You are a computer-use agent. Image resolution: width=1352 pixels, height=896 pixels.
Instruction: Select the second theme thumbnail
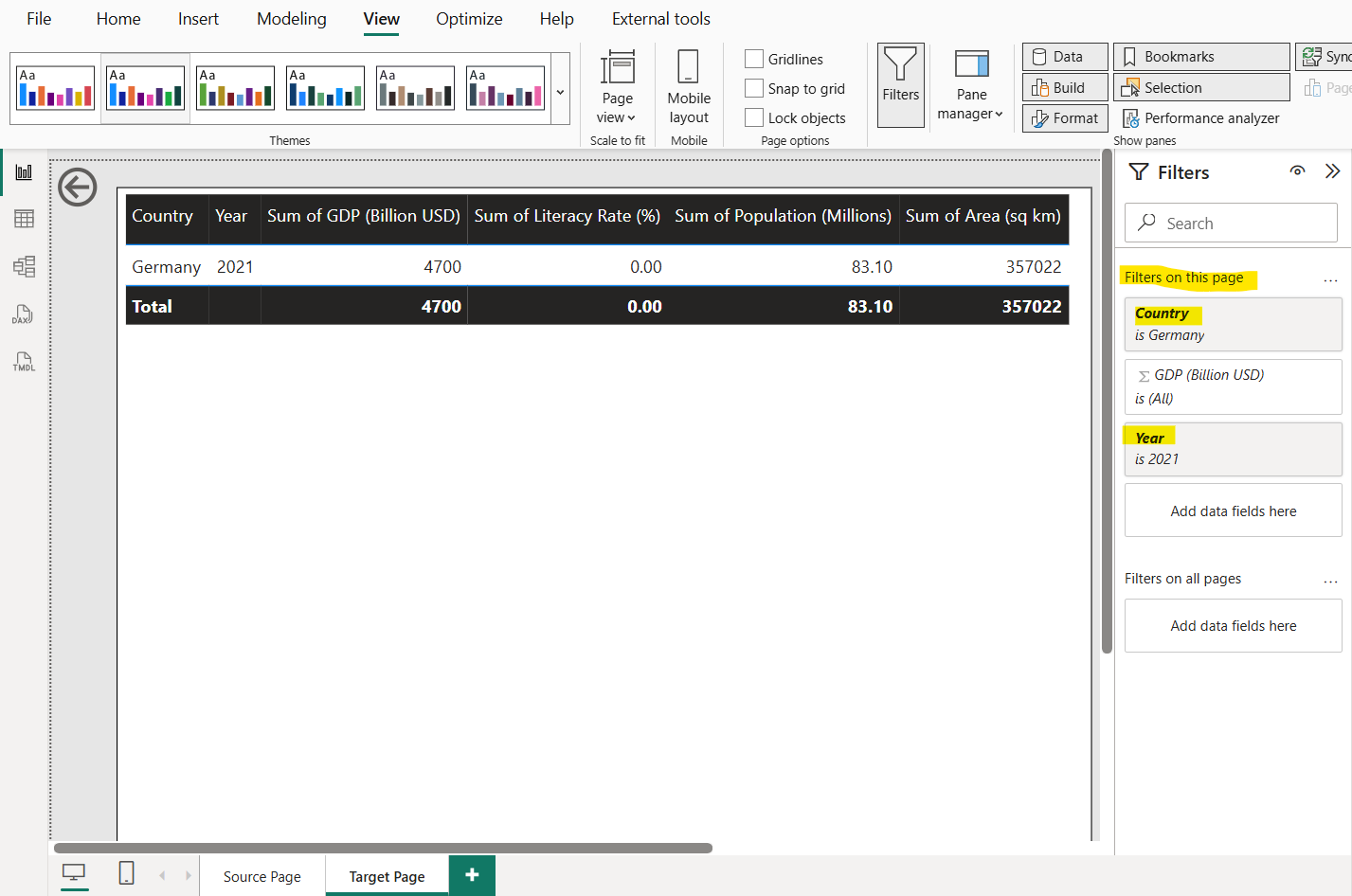click(x=144, y=87)
